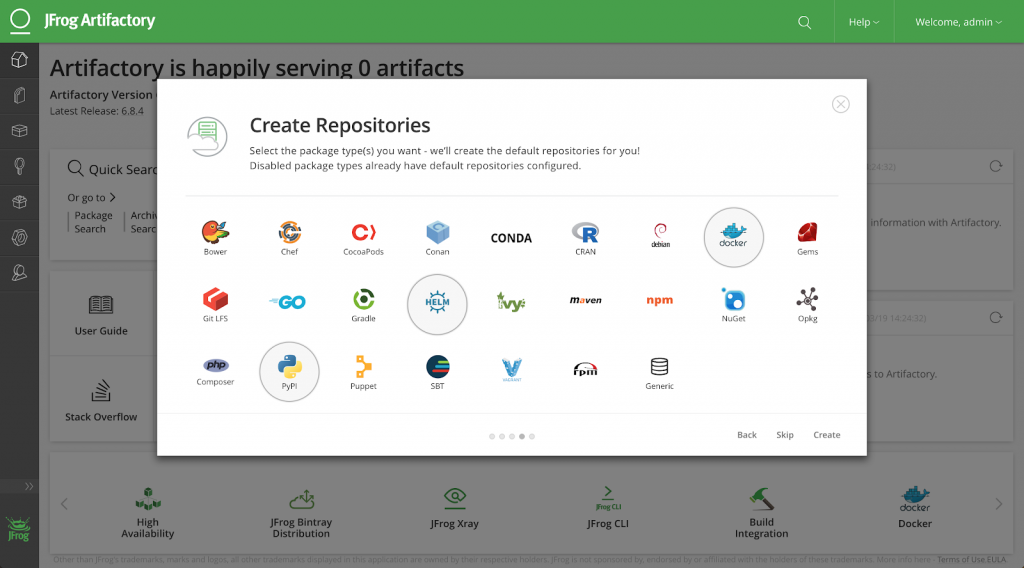The image size is (1024, 568).
Task: Choose the NuGet package type
Action: point(733,304)
